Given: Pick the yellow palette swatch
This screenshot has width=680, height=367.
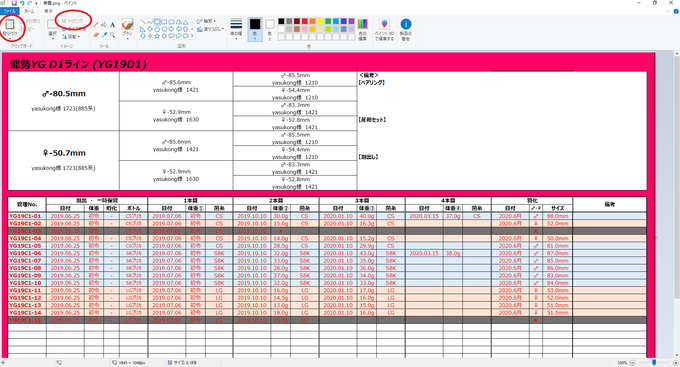Looking at the screenshot, I should click(x=320, y=21).
